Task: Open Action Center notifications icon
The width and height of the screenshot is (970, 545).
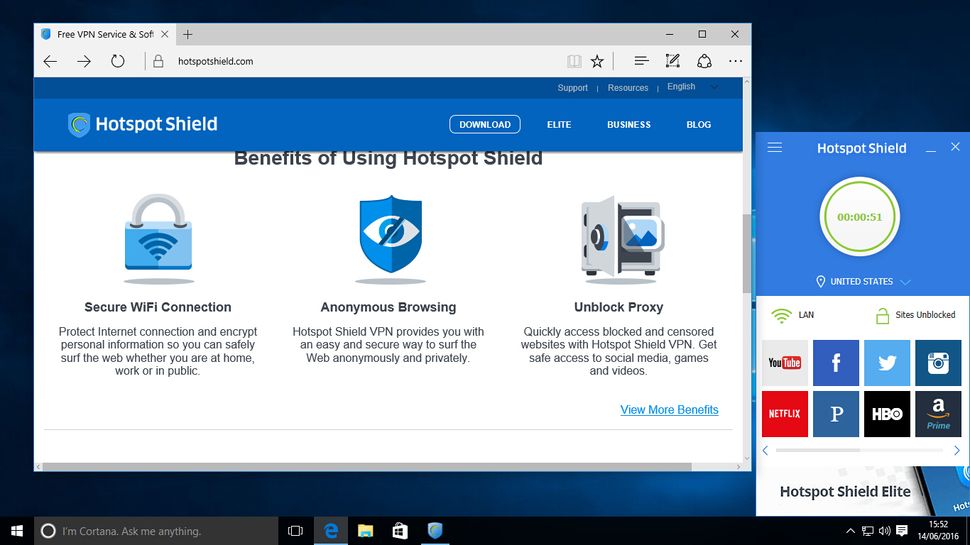Action: point(902,531)
